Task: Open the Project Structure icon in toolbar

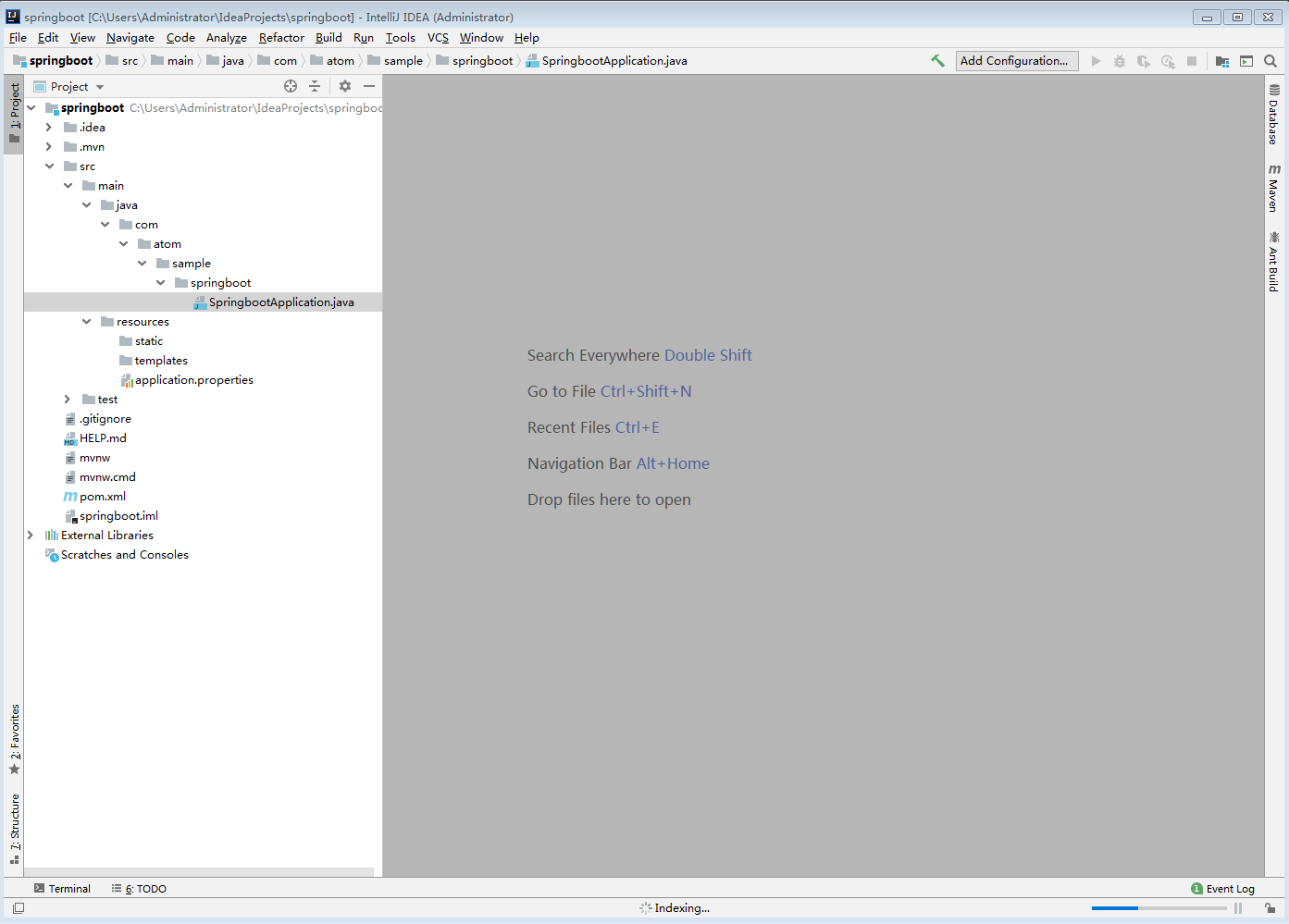Action: (1222, 61)
